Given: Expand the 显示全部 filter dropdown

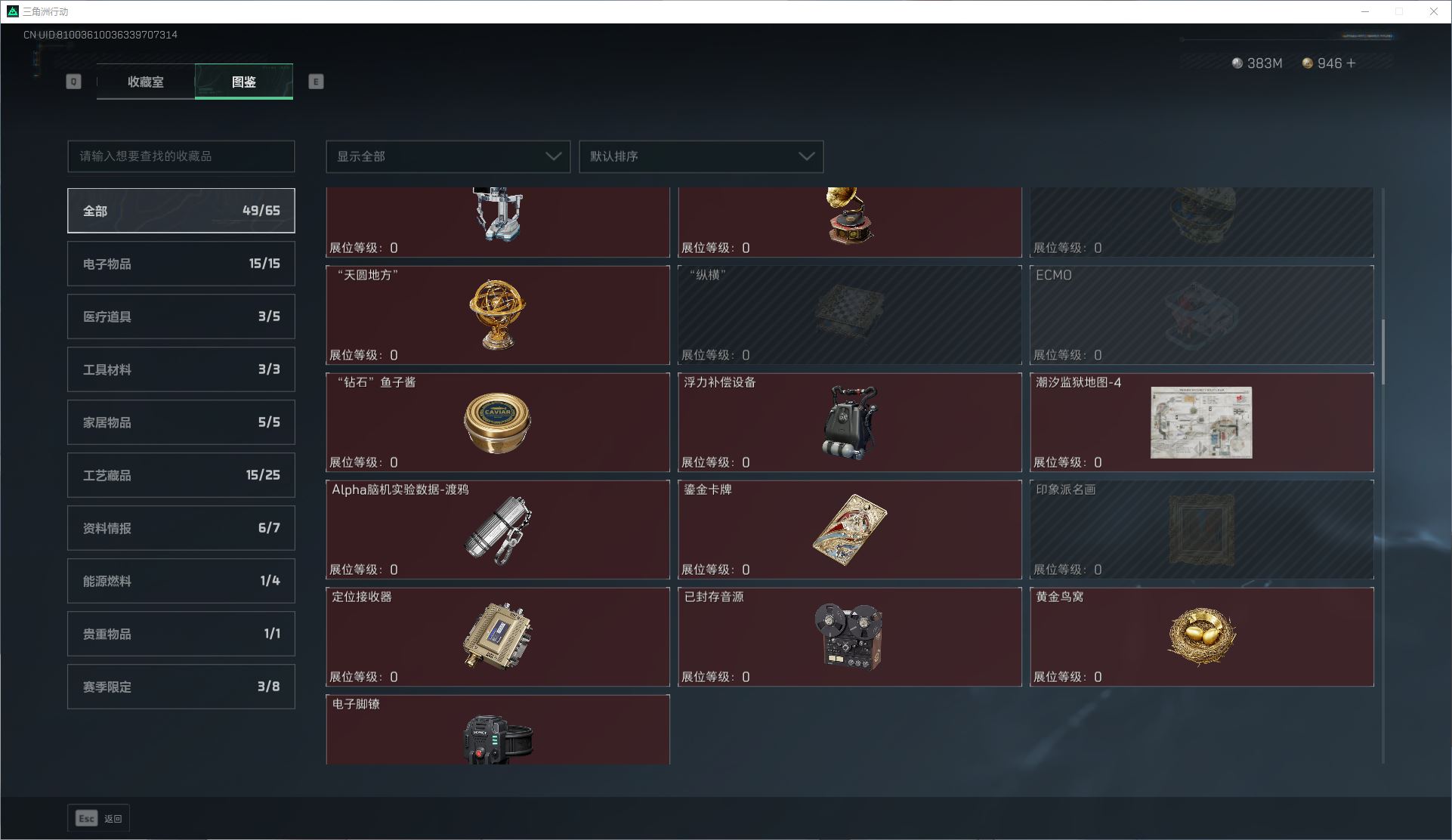Looking at the screenshot, I should coord(448,156).
